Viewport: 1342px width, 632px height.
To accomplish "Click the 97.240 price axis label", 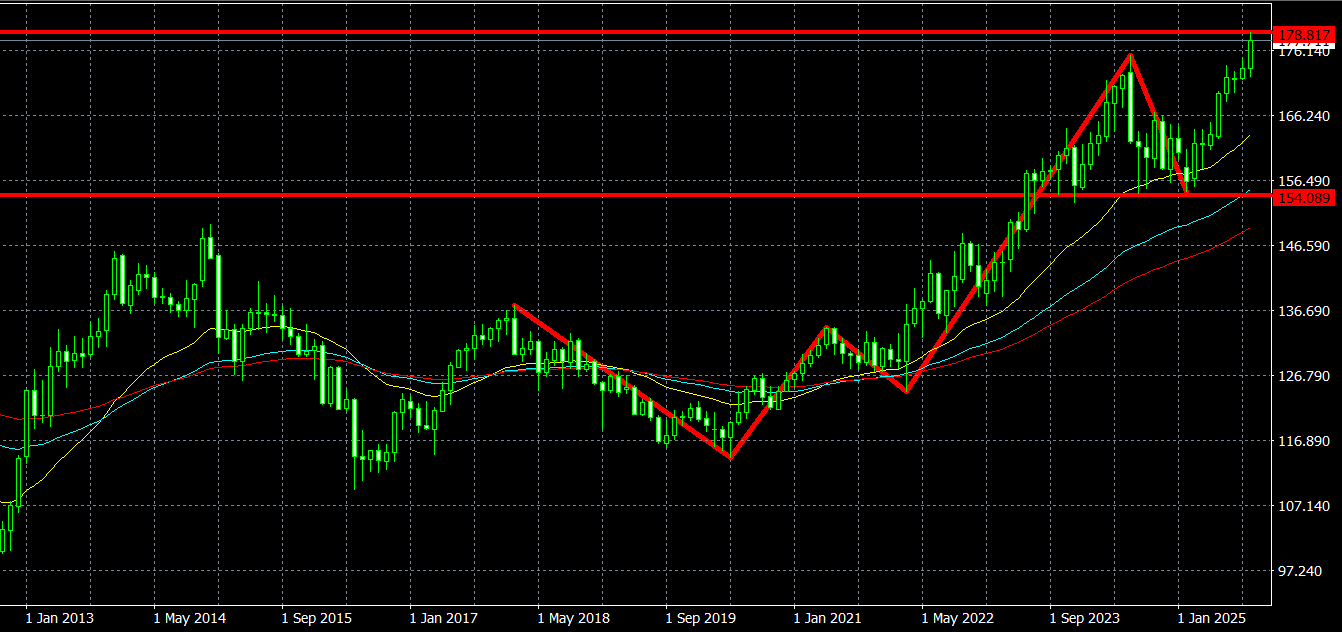I will click(x=1305, y=571).
